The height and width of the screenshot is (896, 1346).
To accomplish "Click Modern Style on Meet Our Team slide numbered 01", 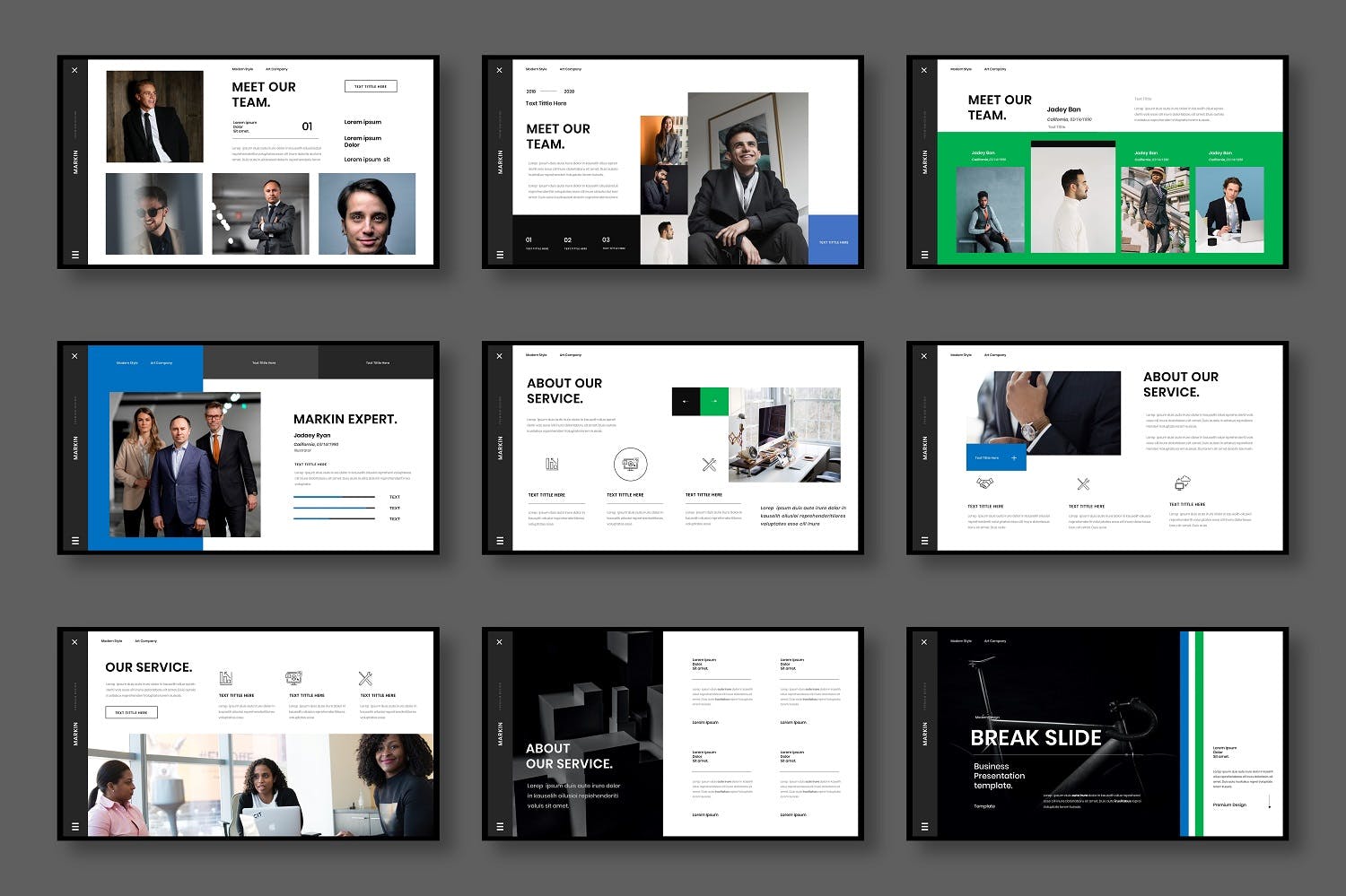I will 242,69.
